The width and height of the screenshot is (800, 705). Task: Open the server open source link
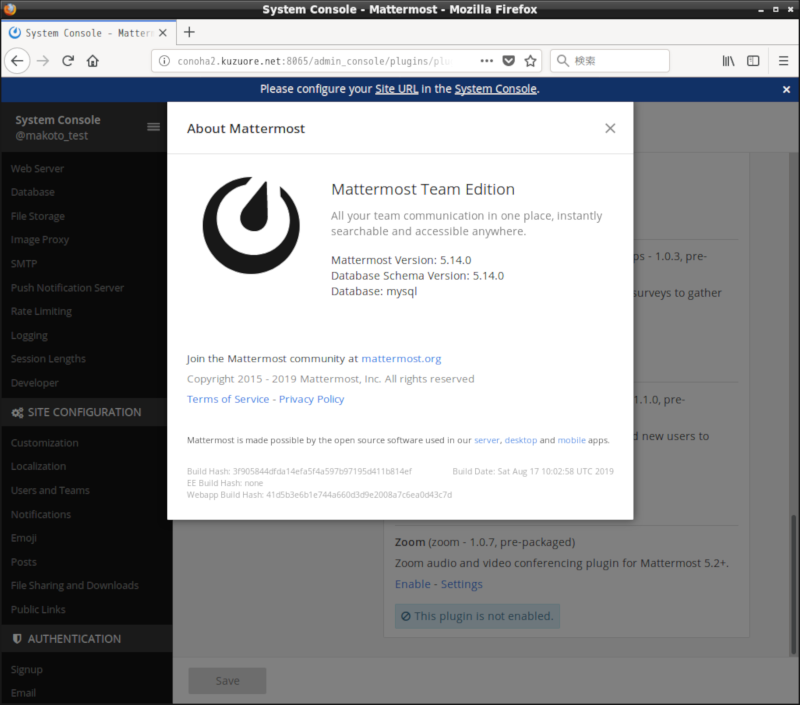[x=487, y=440]
